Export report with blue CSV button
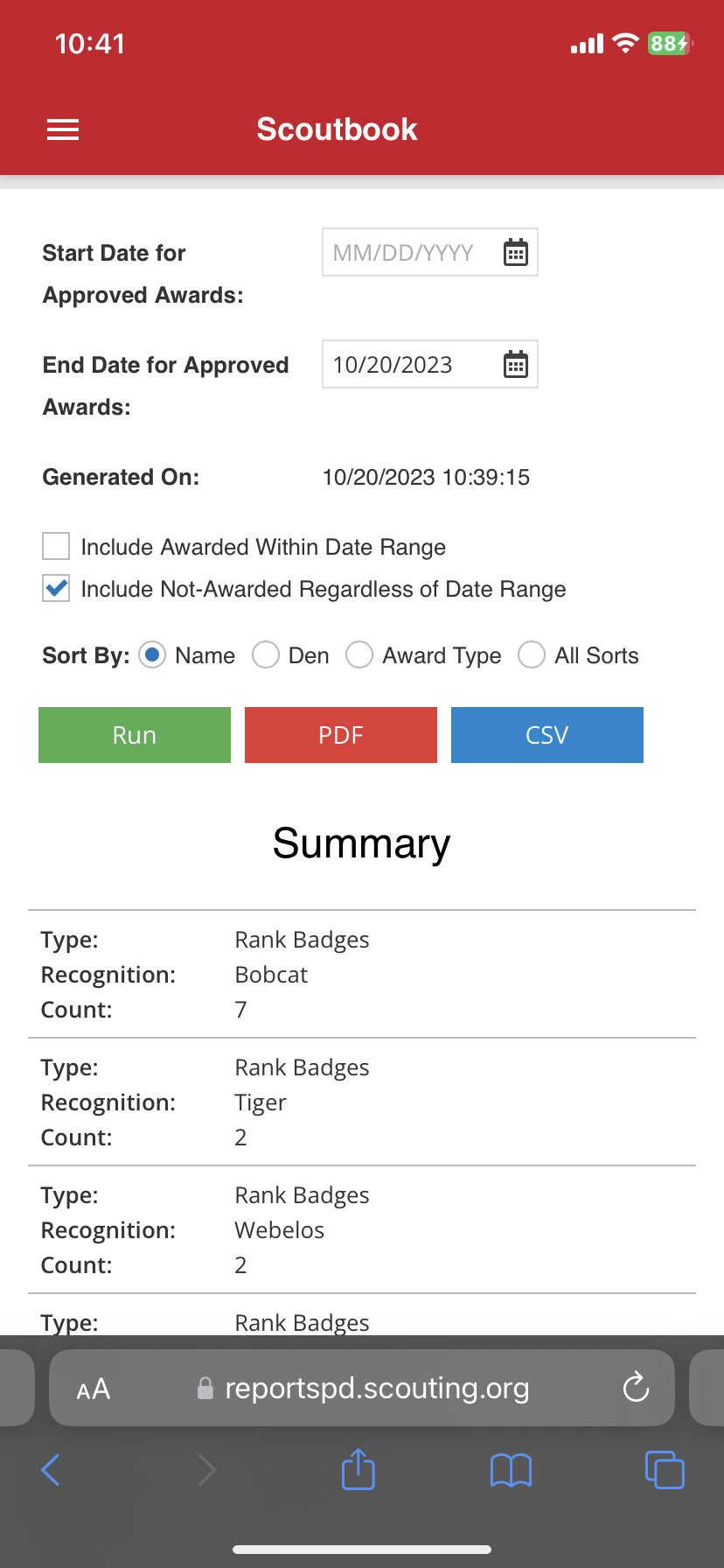Image resolution: width=724 pixels, height=1568 pixels. pyautogui.click(x=547, y=735)
